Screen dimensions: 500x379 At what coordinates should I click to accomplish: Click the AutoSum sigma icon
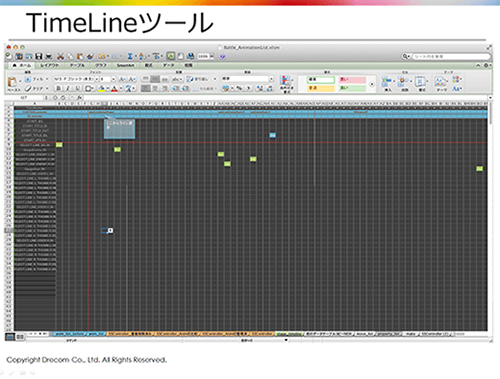pyautogui.click(x=130, y=56)
